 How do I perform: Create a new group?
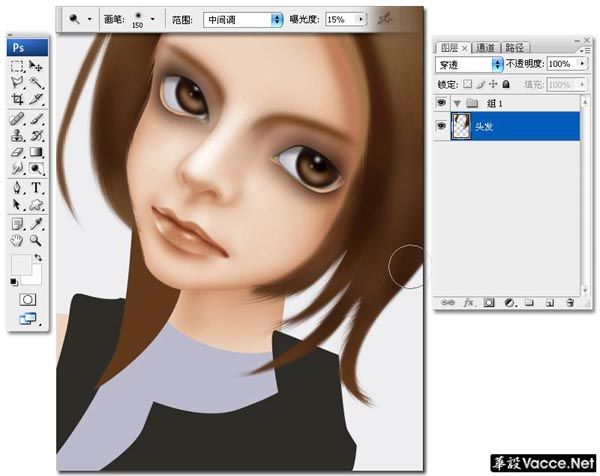529,303
